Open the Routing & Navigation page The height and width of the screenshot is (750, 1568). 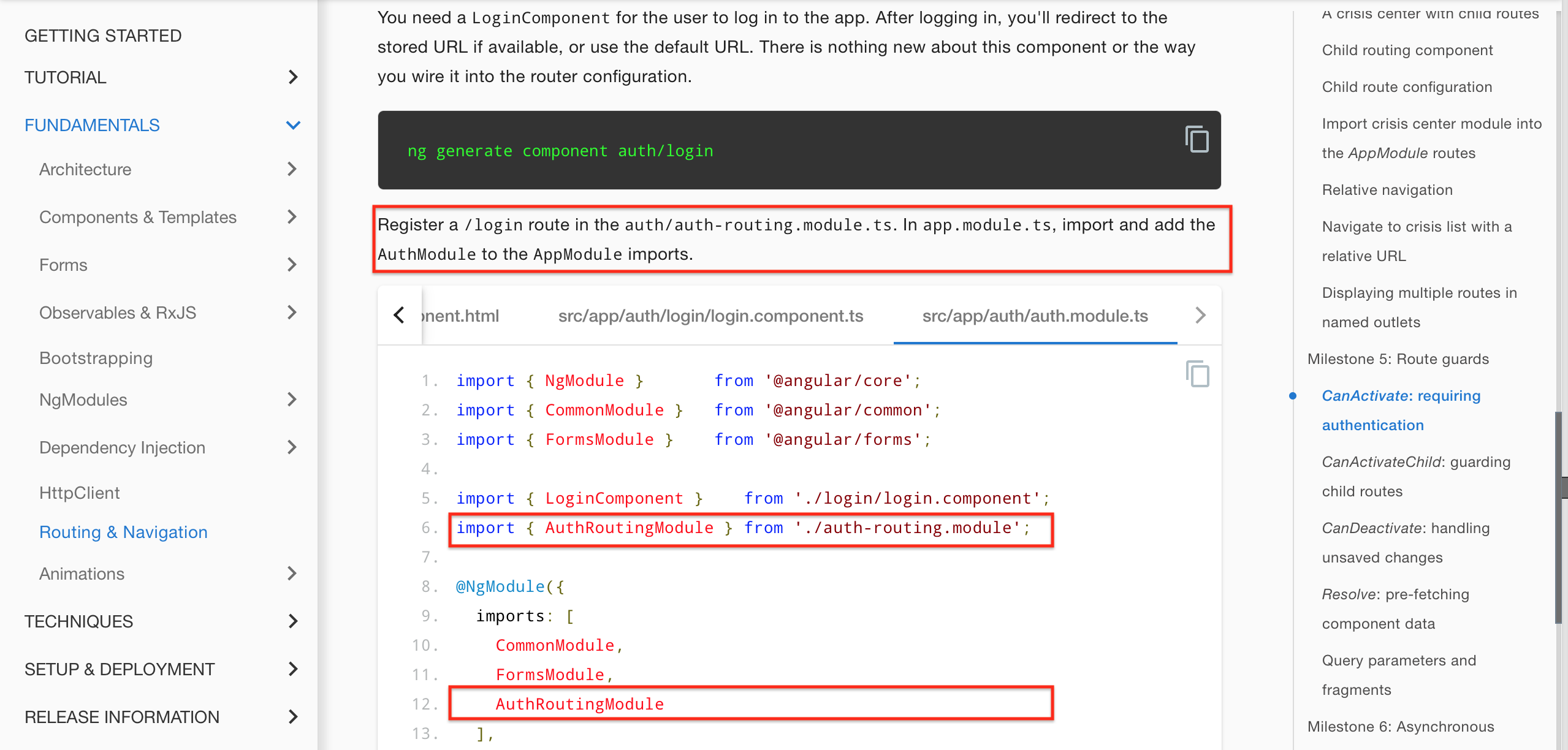click(x=123, y=532)
